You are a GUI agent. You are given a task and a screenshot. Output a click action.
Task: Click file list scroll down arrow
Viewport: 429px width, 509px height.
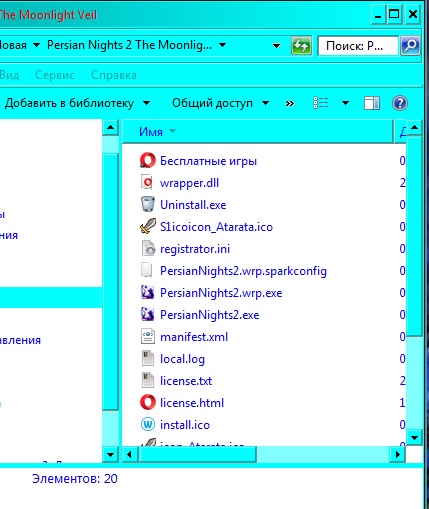414,437
